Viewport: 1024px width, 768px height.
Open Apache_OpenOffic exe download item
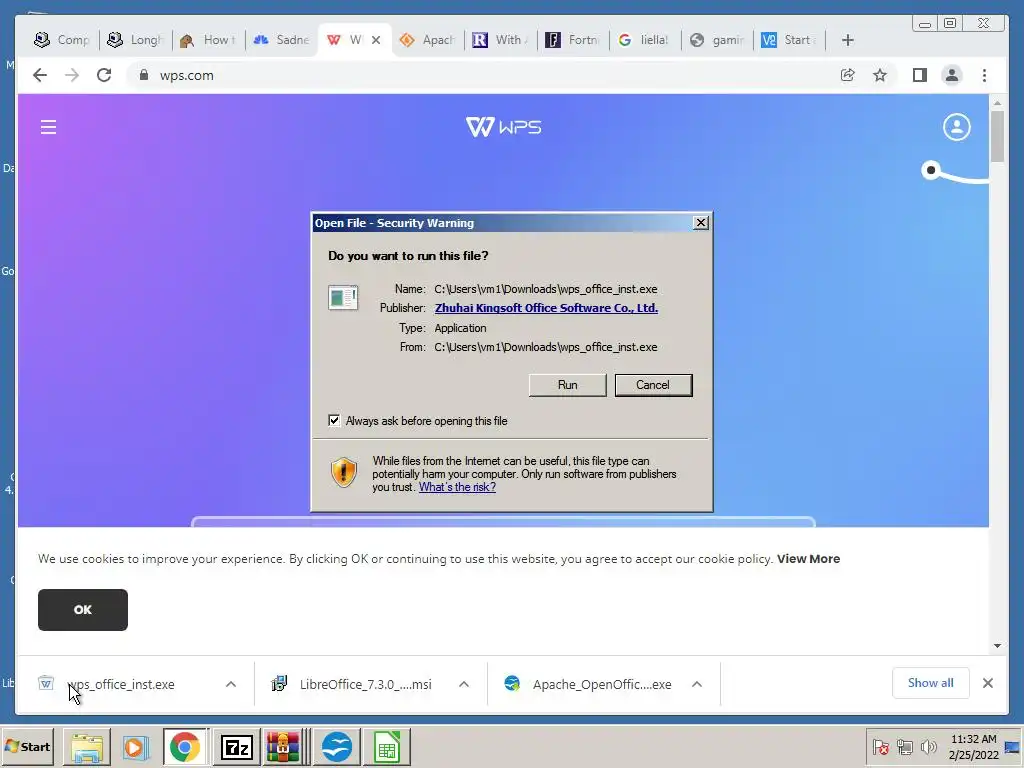[x=588, y=684]
